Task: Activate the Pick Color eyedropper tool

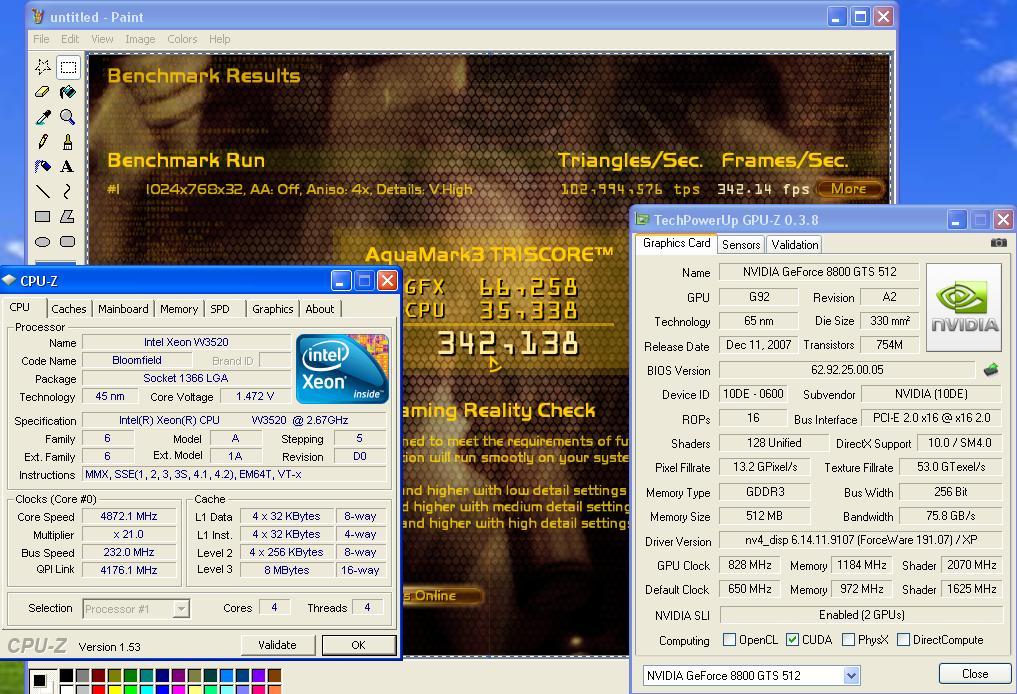Action: pos(43,117)
